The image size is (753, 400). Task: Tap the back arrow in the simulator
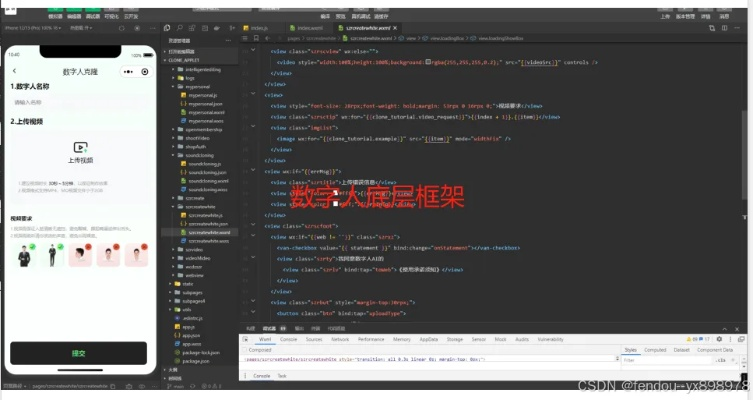pyautogui.click(x=14, y=71)
